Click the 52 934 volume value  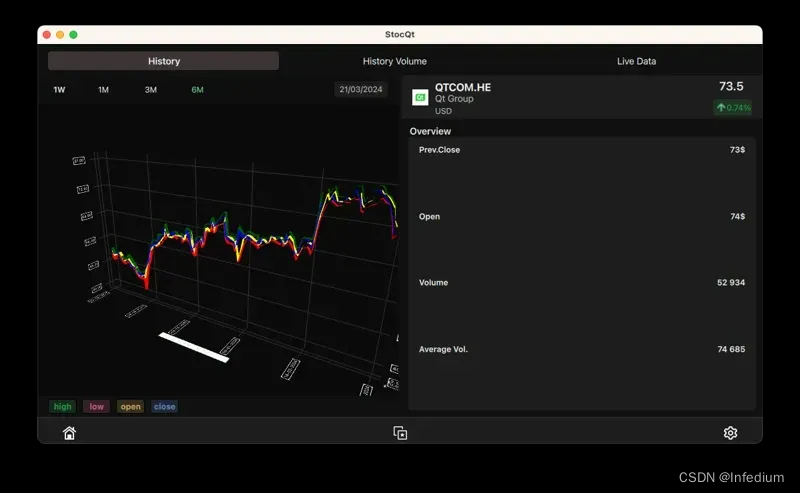(x=731, y=282)
